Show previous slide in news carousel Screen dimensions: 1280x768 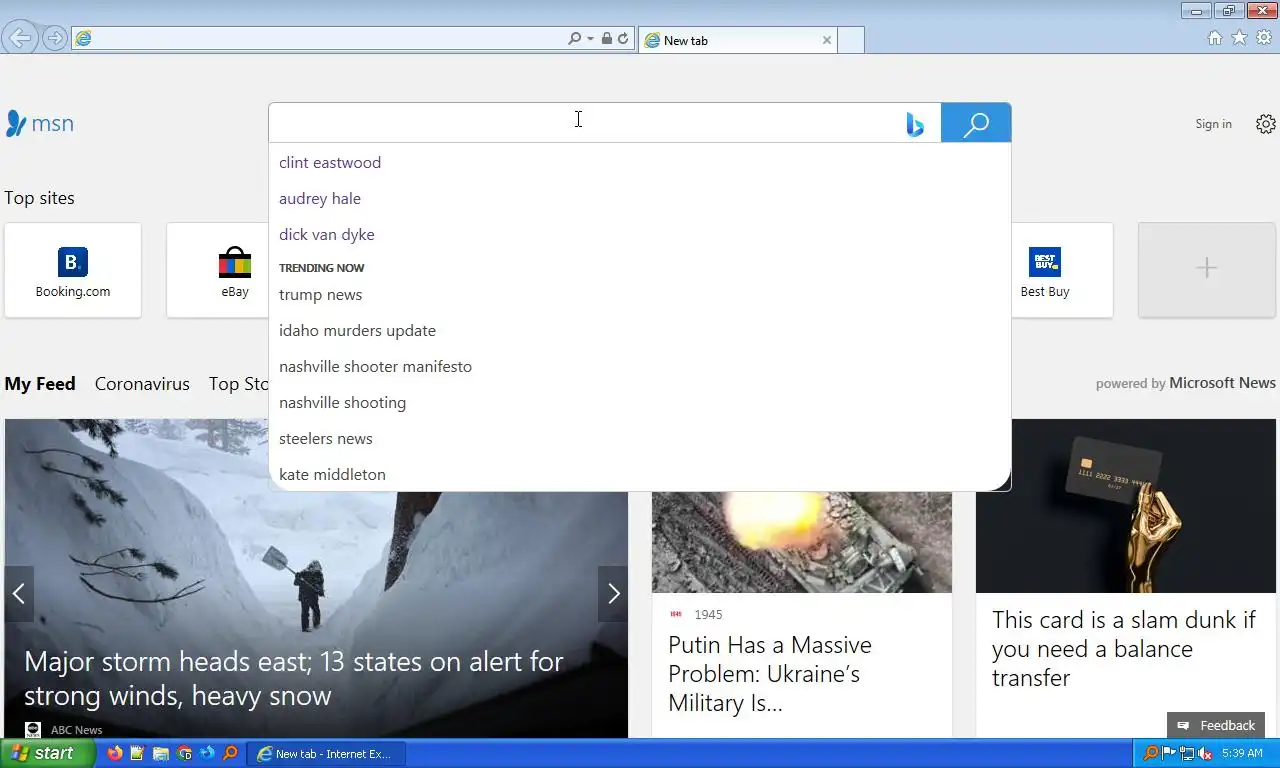[x=19, y=594]
